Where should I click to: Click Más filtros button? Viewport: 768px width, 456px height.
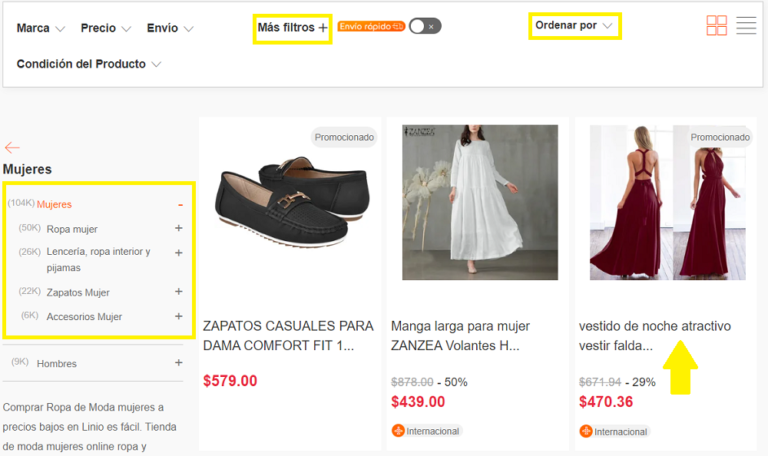point(292,27)
